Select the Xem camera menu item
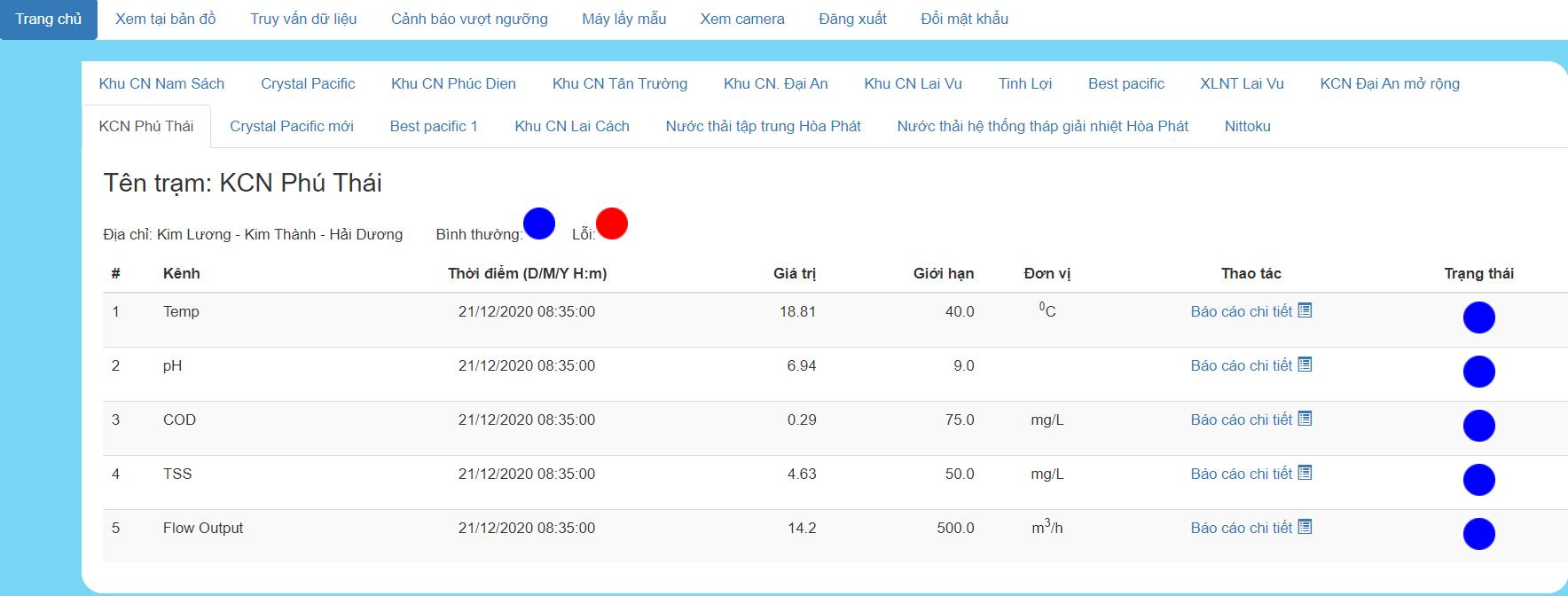The height and width of the screenshot is (596, 1568). click(x=742, y=19)
